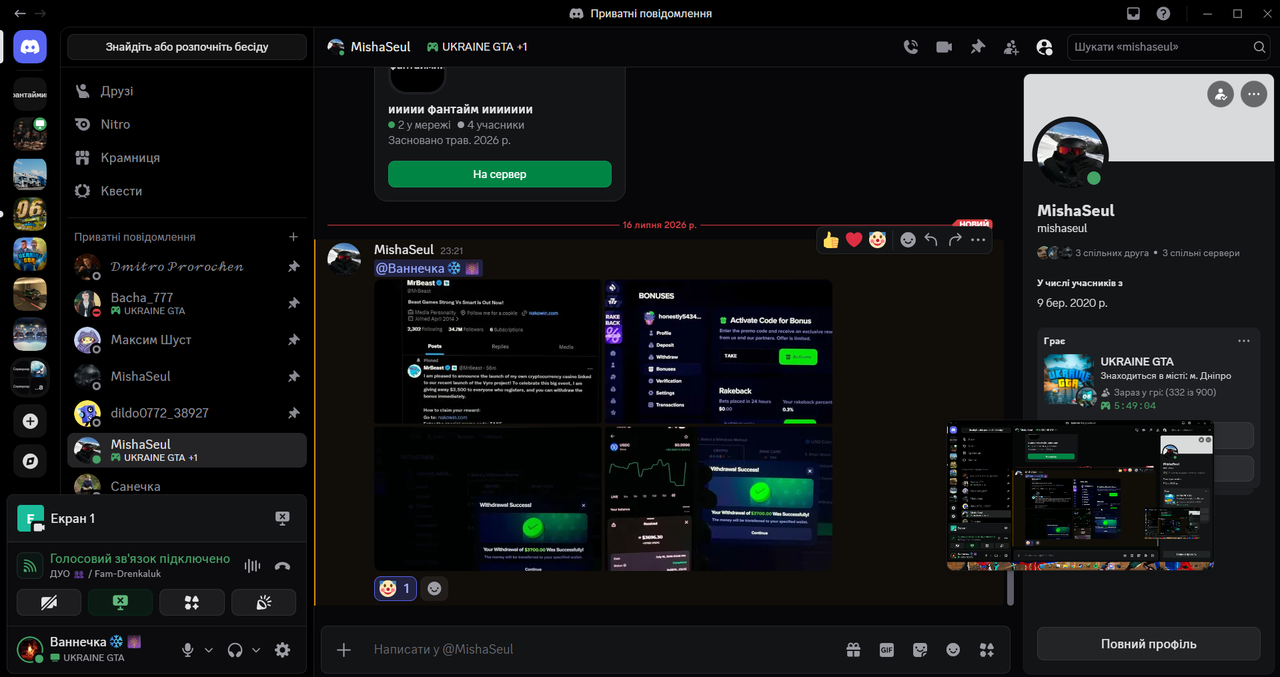Disconnect from voice call
The image size is (1280, 677).
[282, 566]
